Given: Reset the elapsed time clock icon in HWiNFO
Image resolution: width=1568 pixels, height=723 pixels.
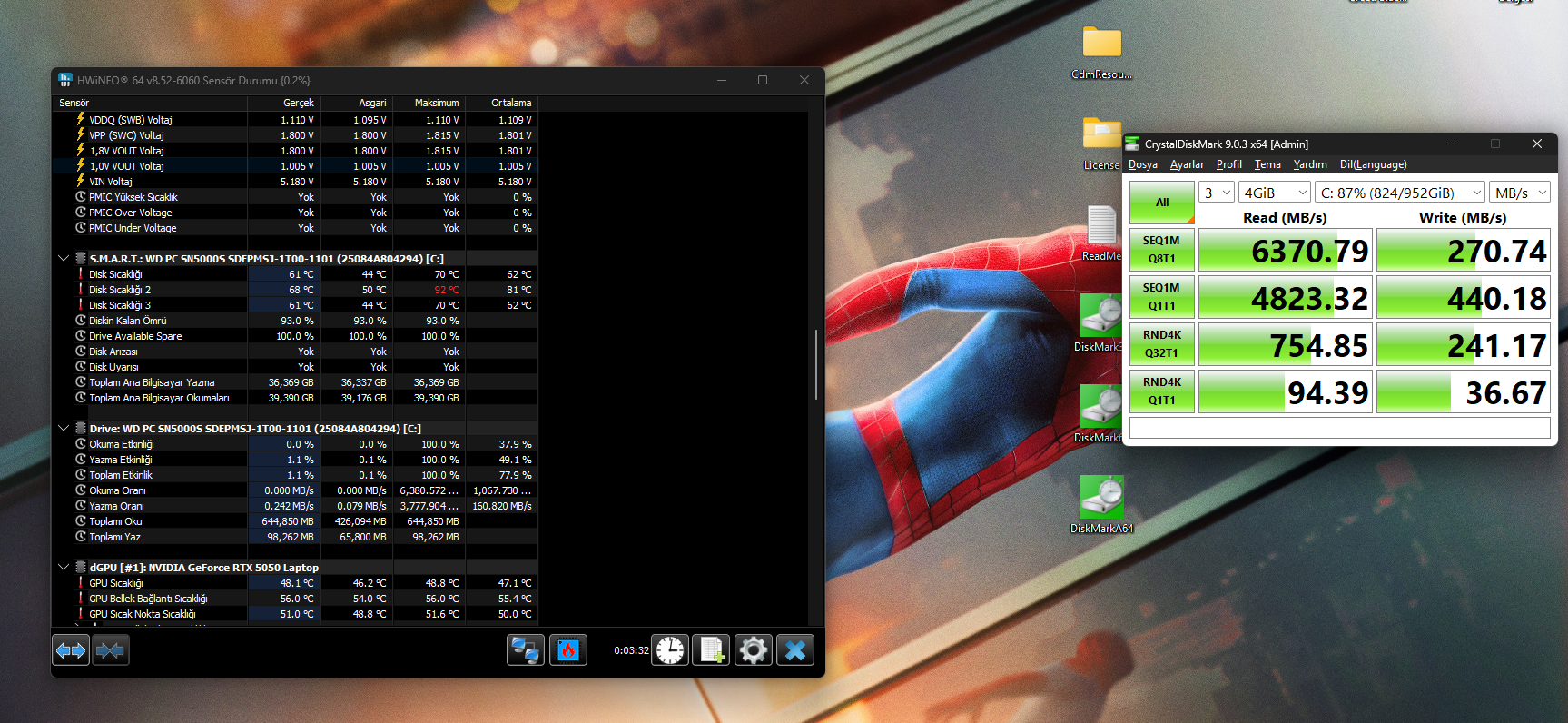Looking at the screenshot, I should (x=670, y=650).
